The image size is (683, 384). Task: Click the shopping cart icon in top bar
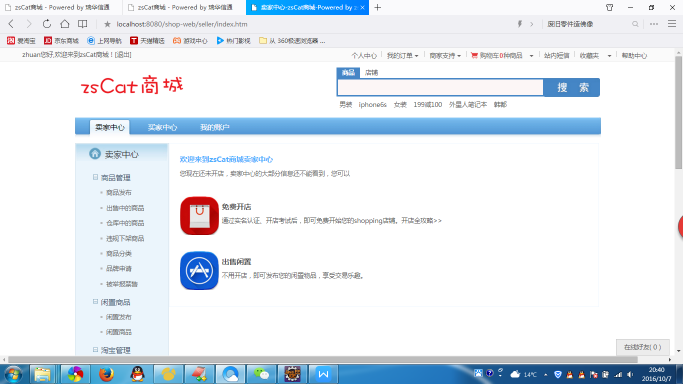tap(474, 55)
